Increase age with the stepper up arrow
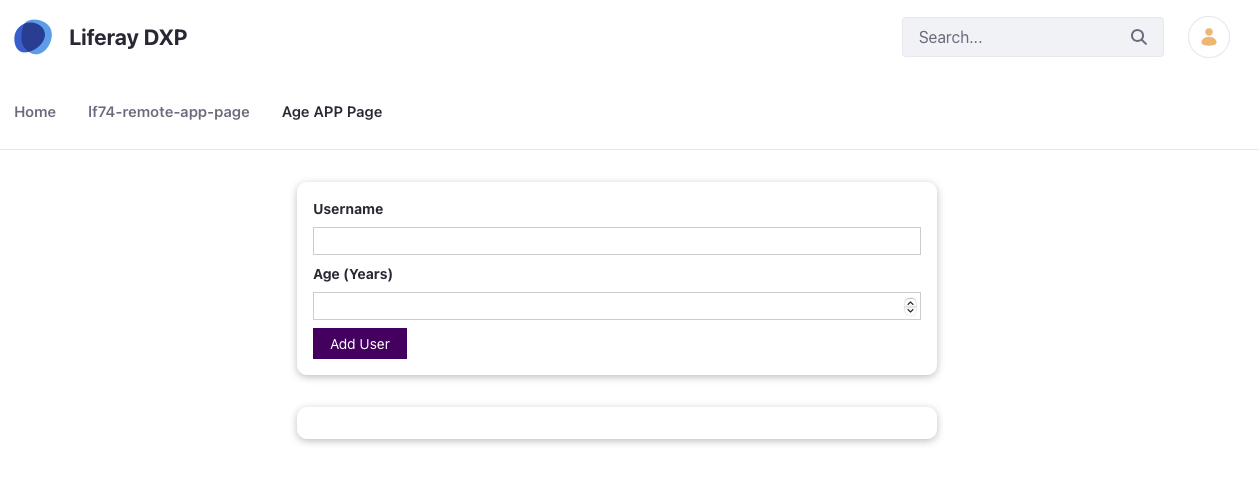1259x485 pixels. [x=910, y=302]
